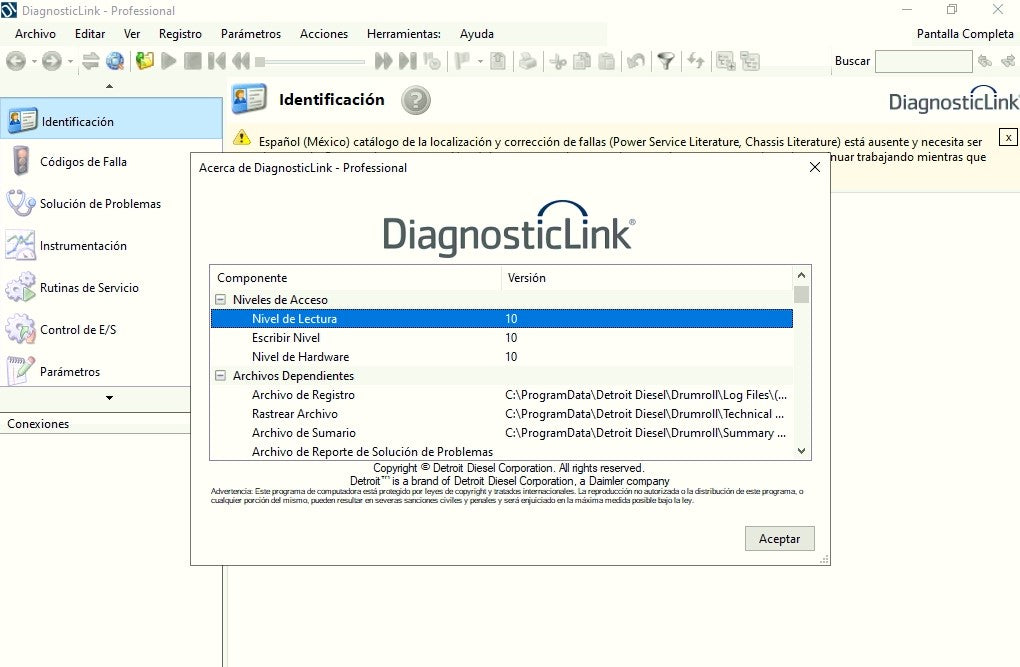The width and height of the screenshot is (1020, 667).
Task: Click the sidebar scroll-down triangle
Action: pyautogui.click(x=109, y=398)
